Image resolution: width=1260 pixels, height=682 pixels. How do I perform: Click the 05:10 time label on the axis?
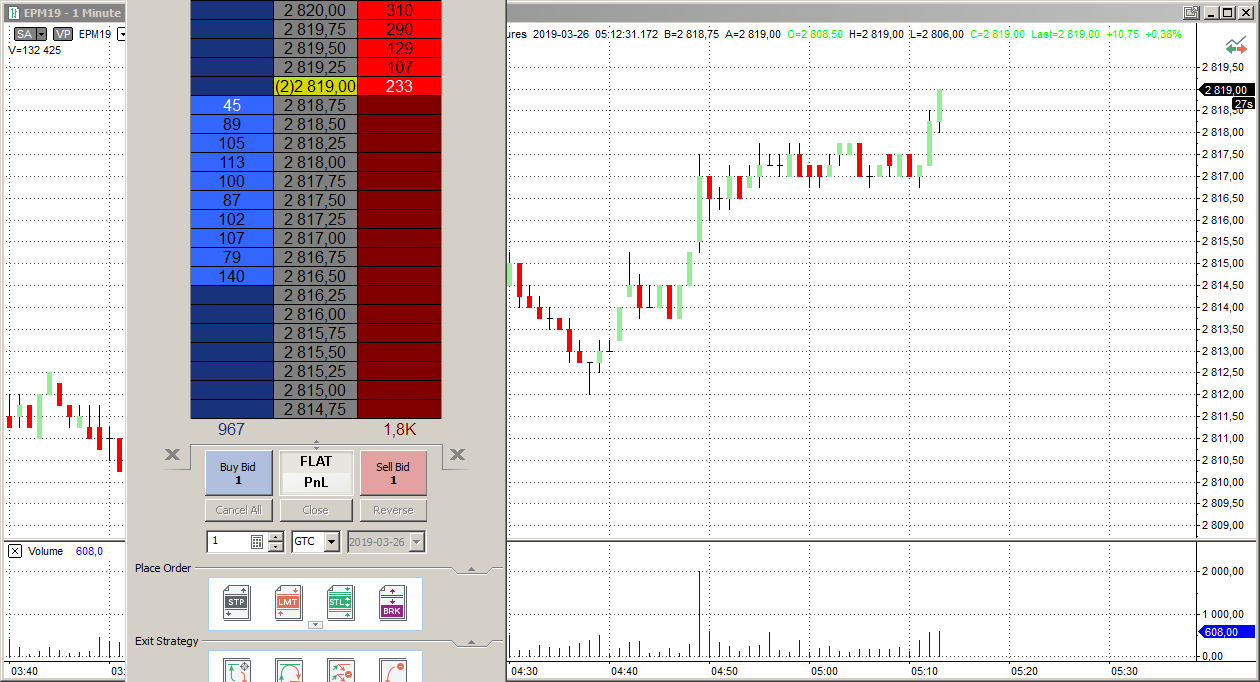coord(925,671)
